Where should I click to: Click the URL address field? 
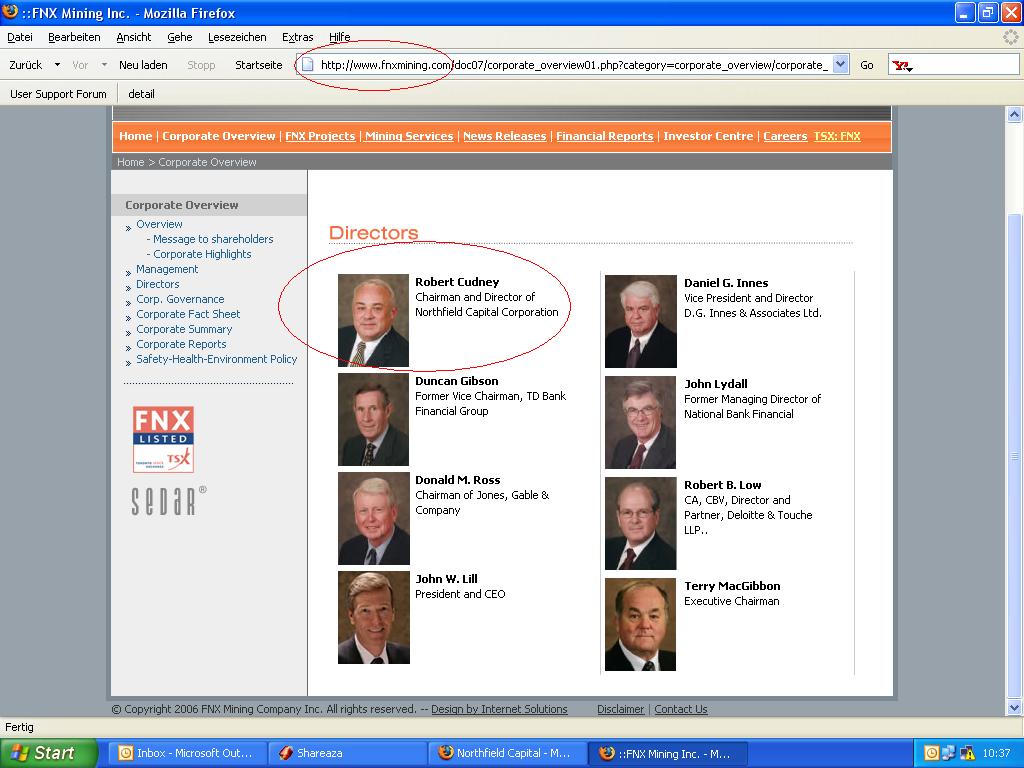pyautogui.click(x=574, y=65)
